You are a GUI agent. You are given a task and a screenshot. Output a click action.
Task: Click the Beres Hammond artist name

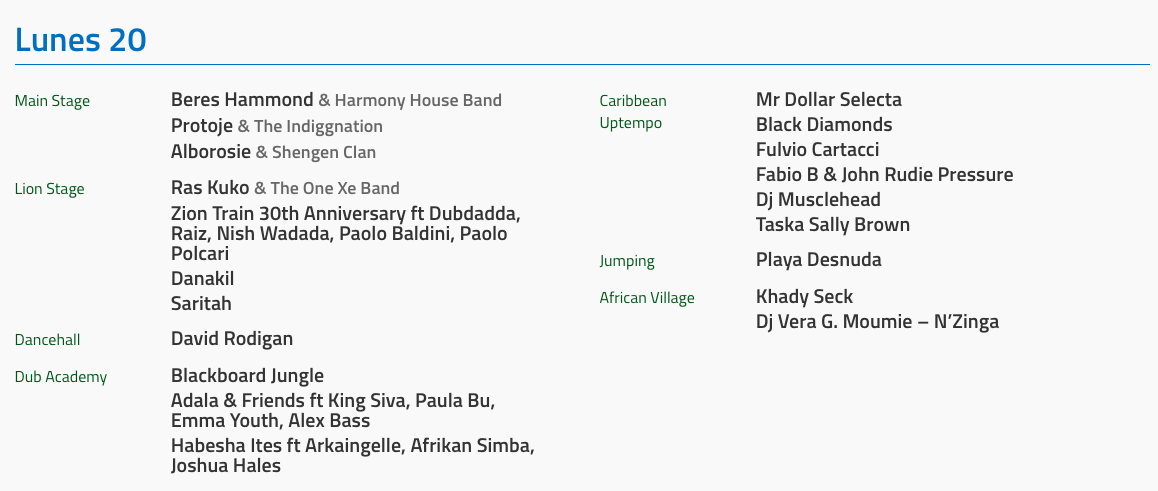(x=242, y=100)
